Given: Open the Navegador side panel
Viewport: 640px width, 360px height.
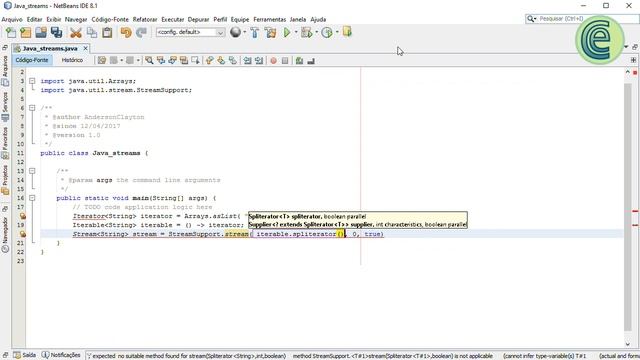Looking at the screenshot, I should pyautogui.click(x=5, y=235).
